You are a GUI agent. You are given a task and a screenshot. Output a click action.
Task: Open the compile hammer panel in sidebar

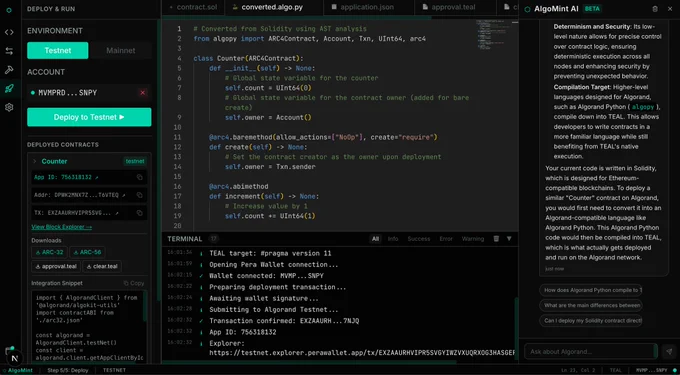pyautogui.click(x=9, y=70)
